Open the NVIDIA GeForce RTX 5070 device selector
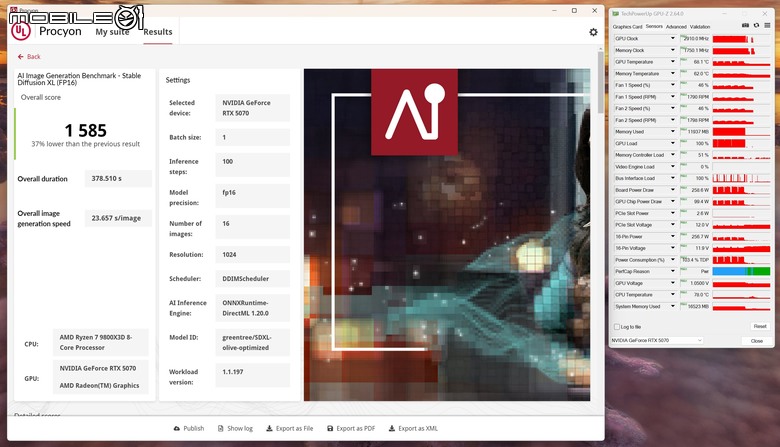Viewport: 780px width, 447px height. 657,341
